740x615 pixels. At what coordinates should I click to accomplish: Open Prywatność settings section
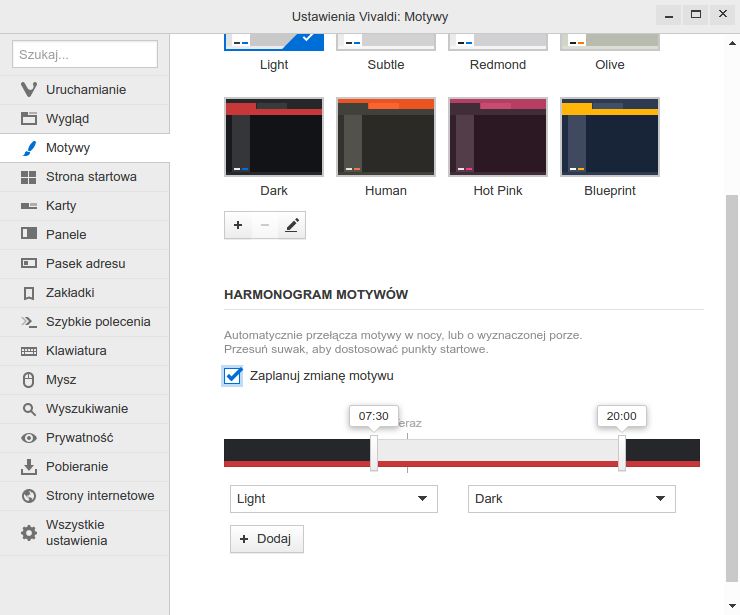tap(85, 438)
